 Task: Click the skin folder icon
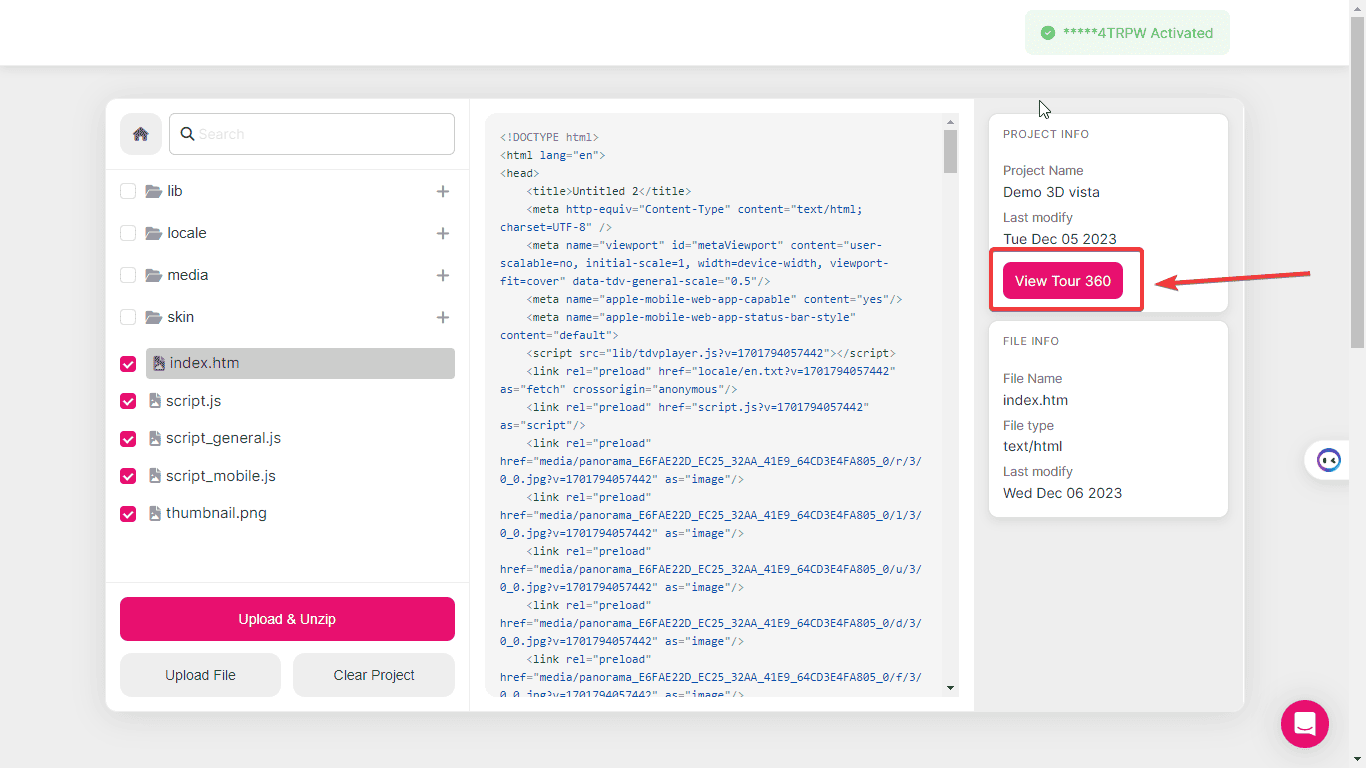[x=153, y=317]
